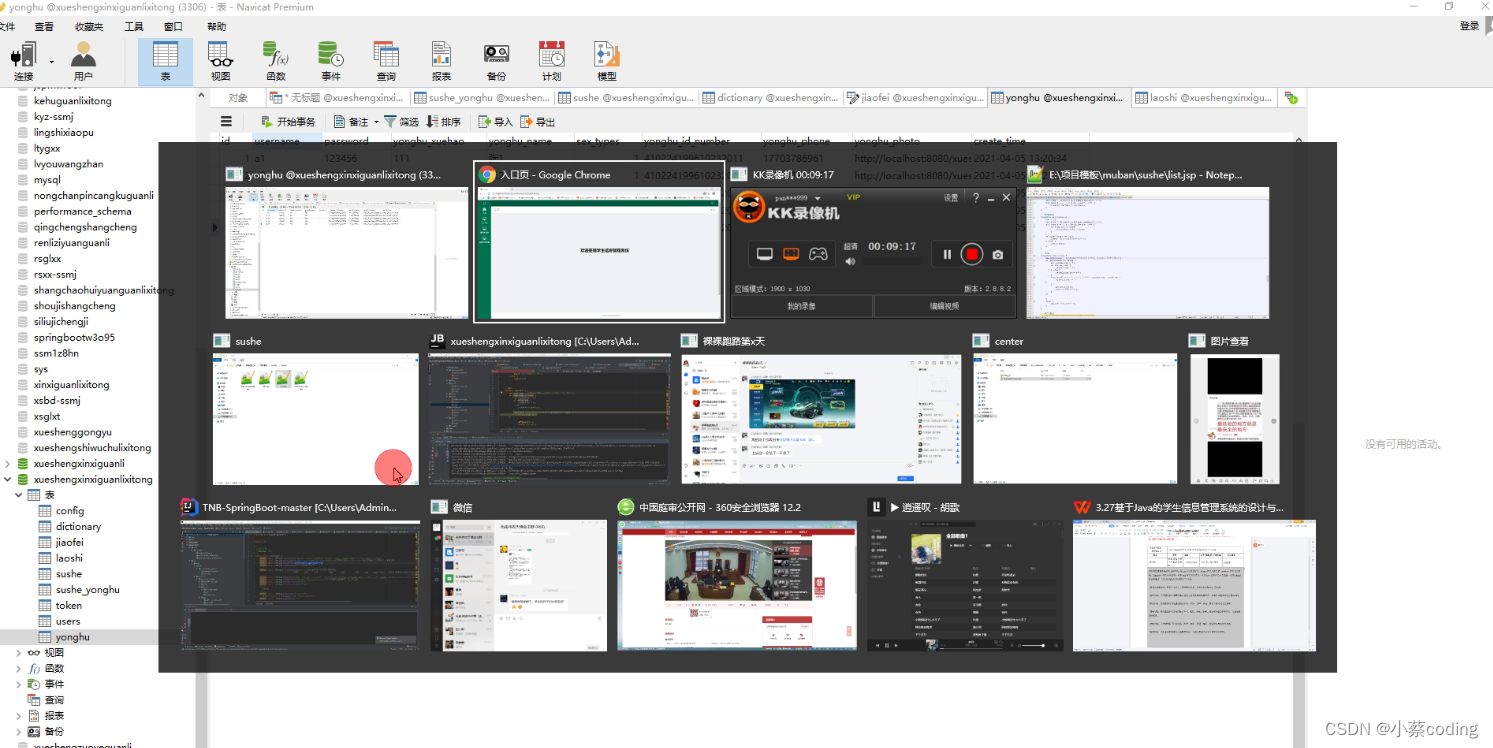Select the config table in the tree
The image size is (1493, 748).
[x=69, y=511]
